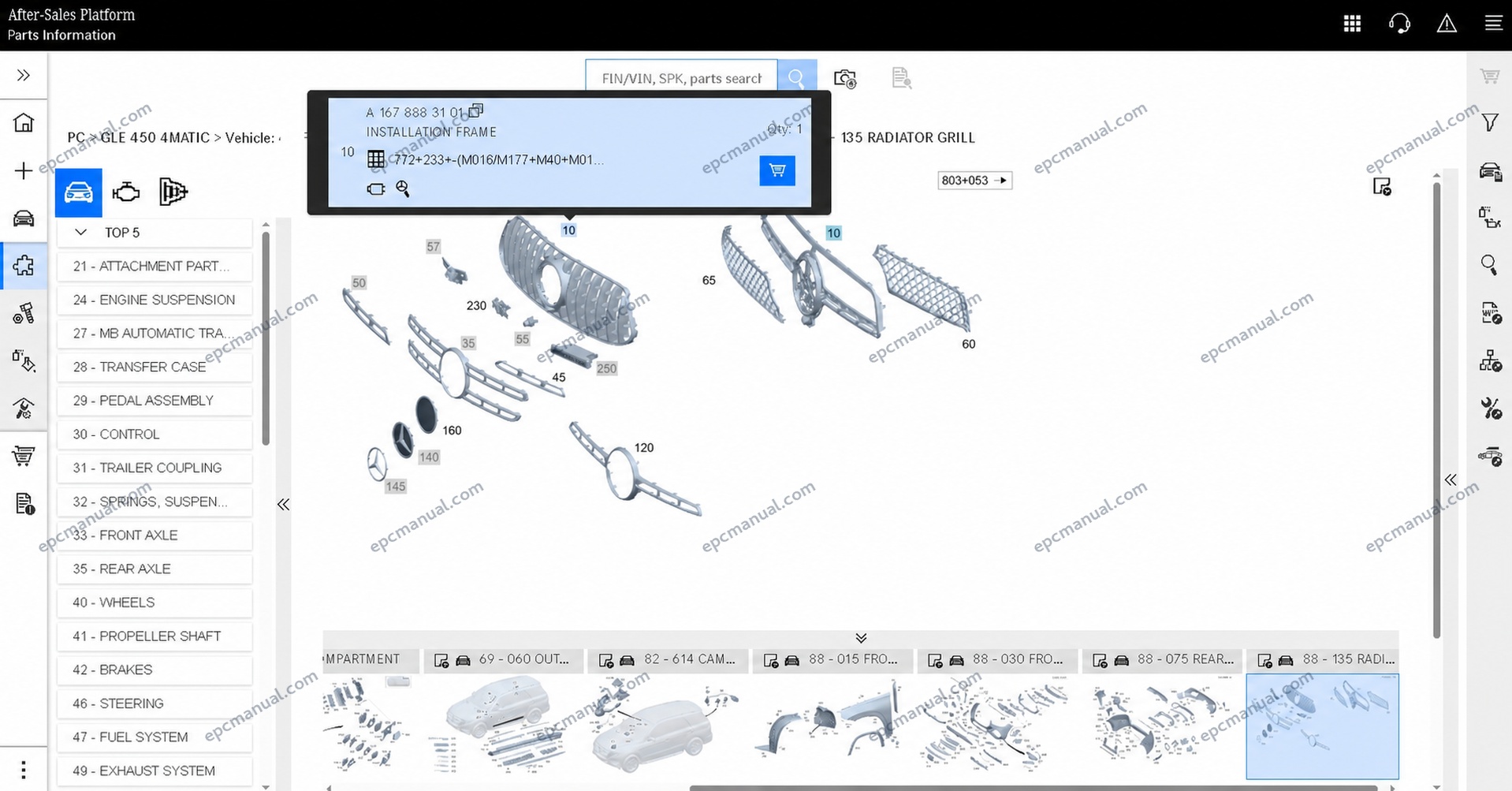Screen dimensions: 1512x791
Task: Switch to transmission aggregate view icon
Action: (173, 192)
